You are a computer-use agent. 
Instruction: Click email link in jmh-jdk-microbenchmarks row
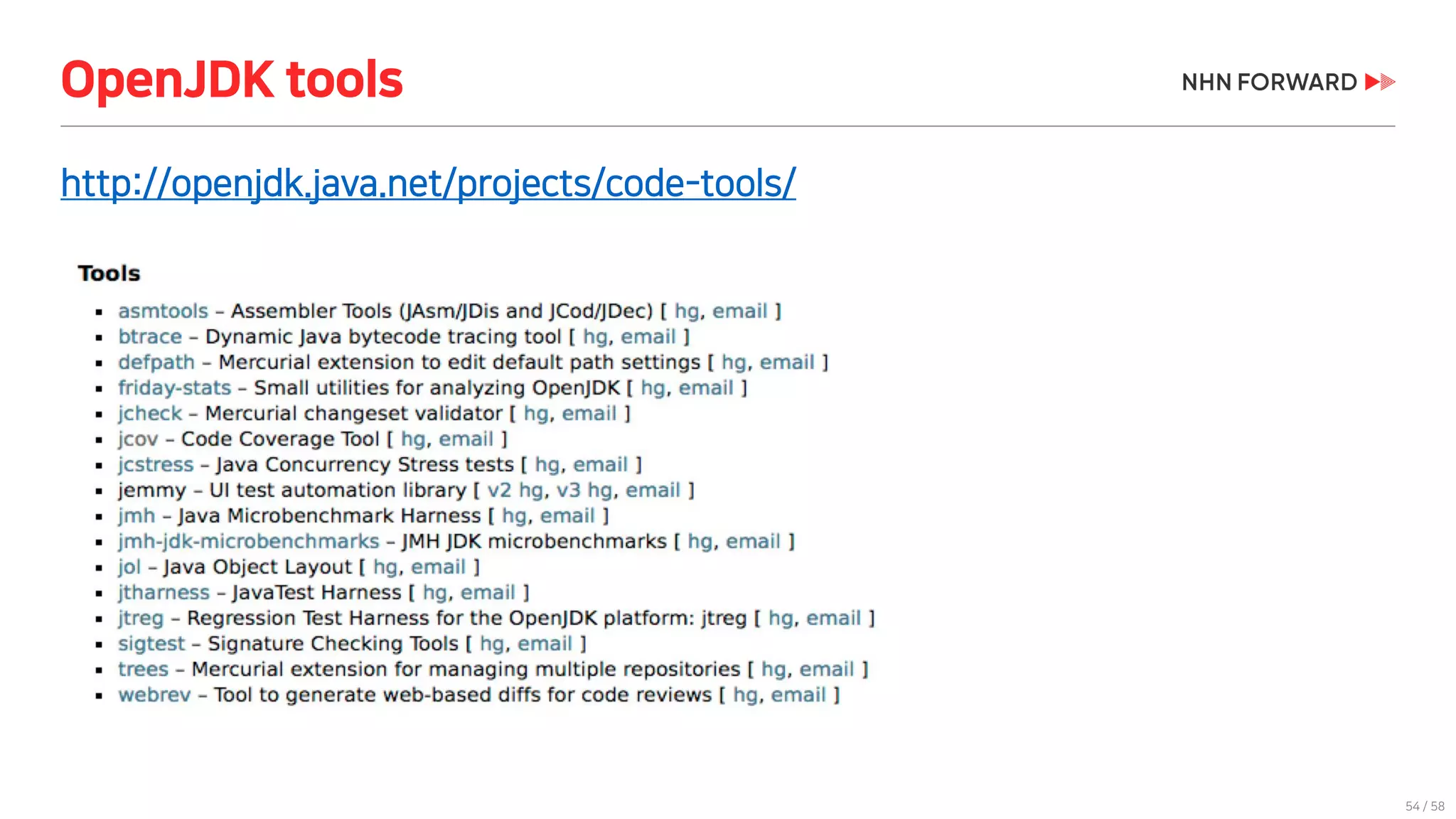(754, 542)
